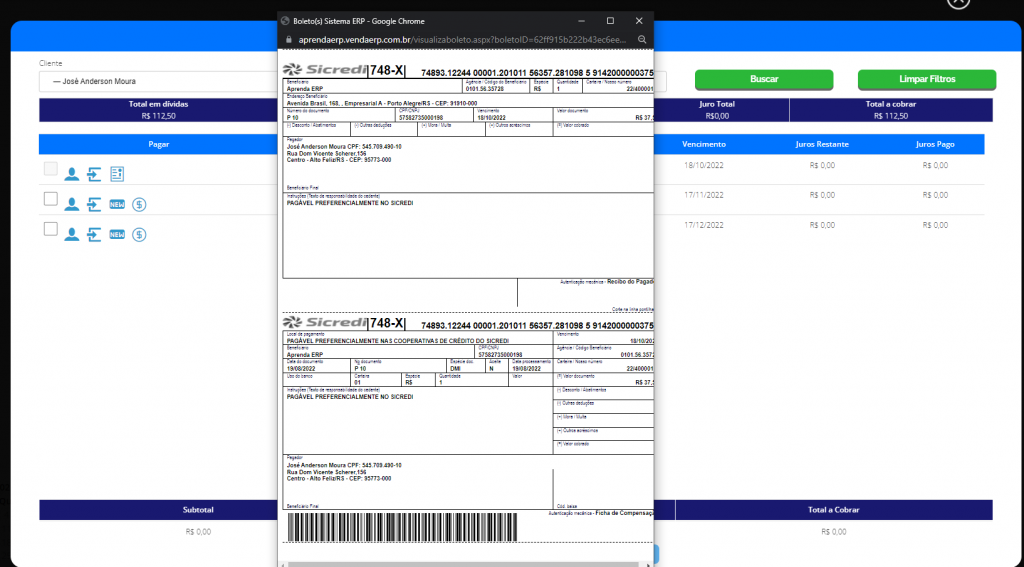Click transfer arrow icon in 17/12/2022 row

pos(94,235)
